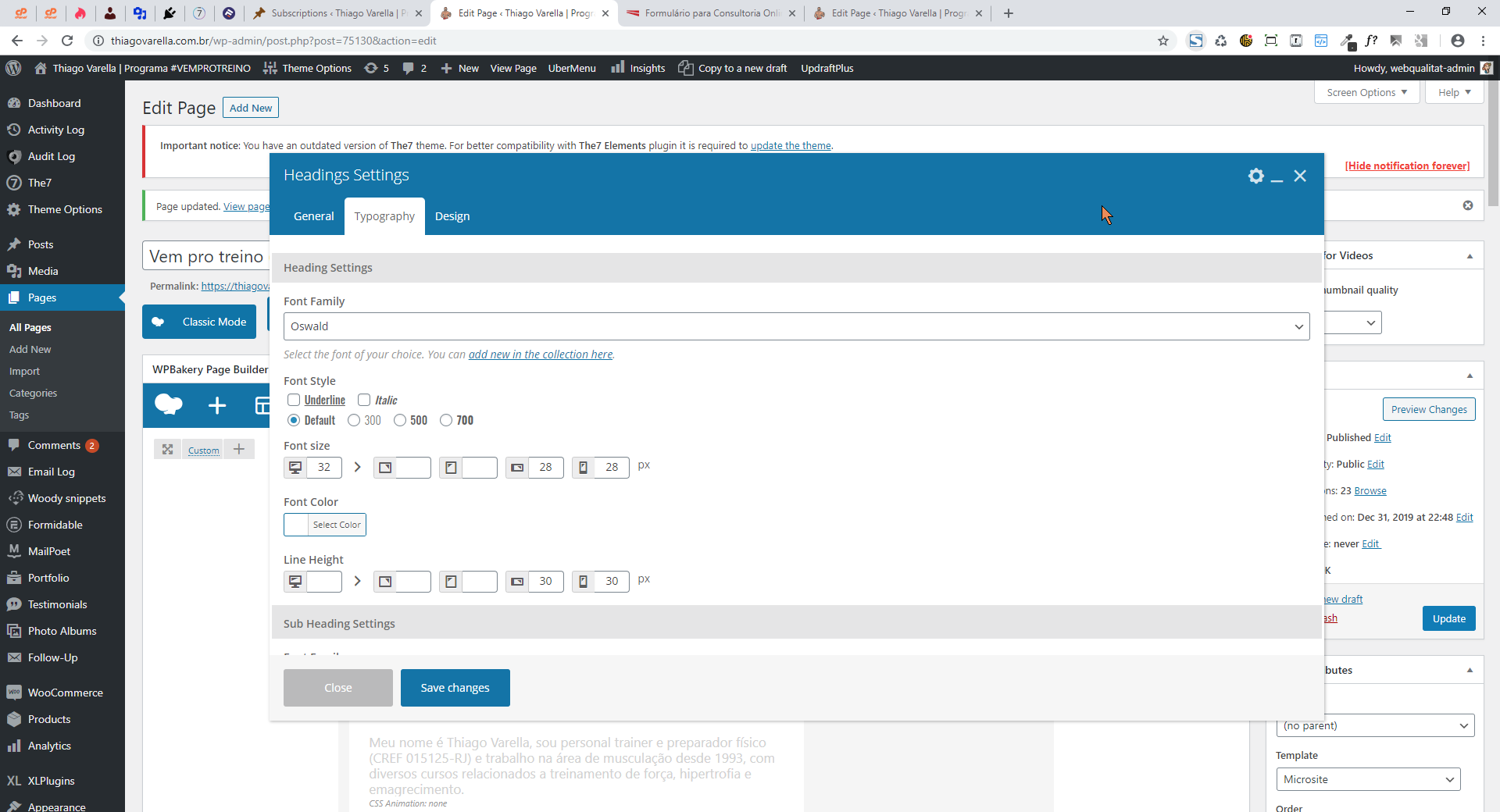The image size is (1500, 812).
Task: Click mobile portrait line height icon
Action: coord(584,581)
